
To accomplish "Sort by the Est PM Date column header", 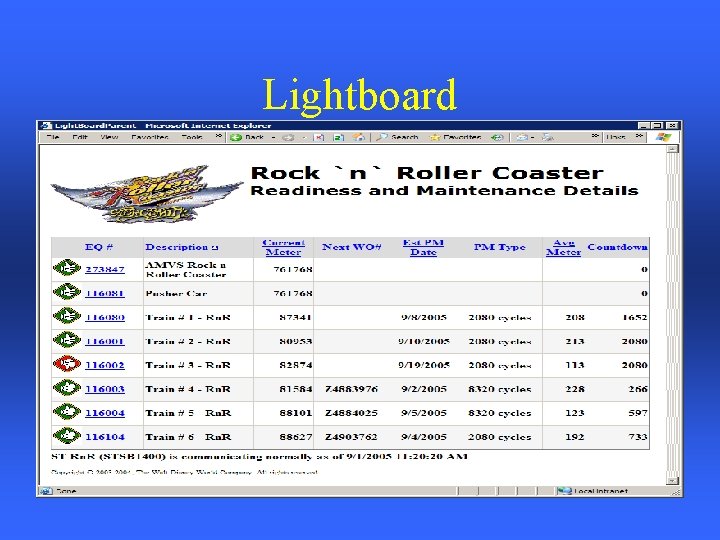I will 423,248.
